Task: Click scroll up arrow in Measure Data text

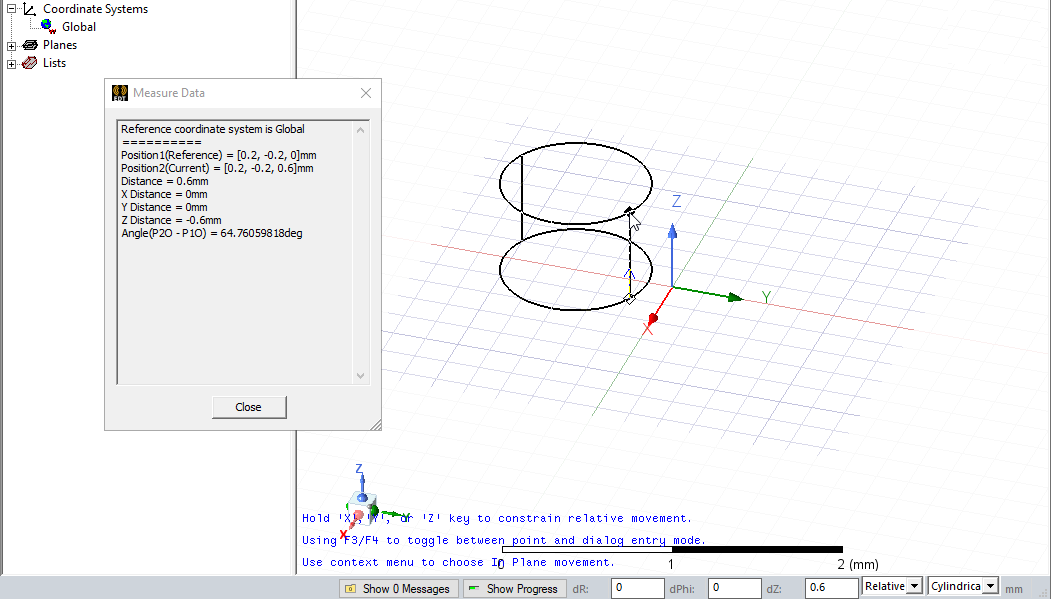Action: [x=361, y=130]
